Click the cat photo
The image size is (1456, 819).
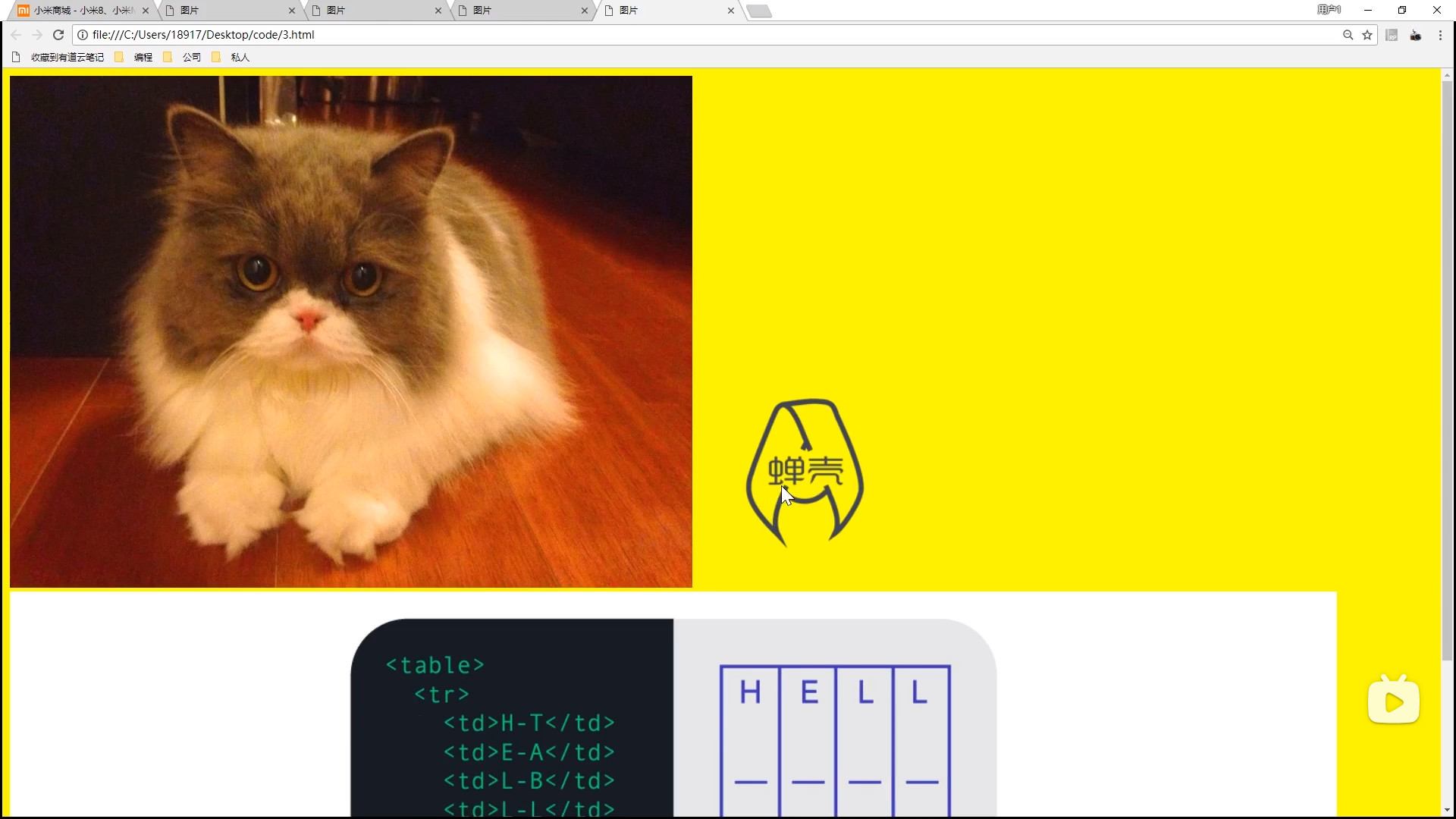pos(350,331)
